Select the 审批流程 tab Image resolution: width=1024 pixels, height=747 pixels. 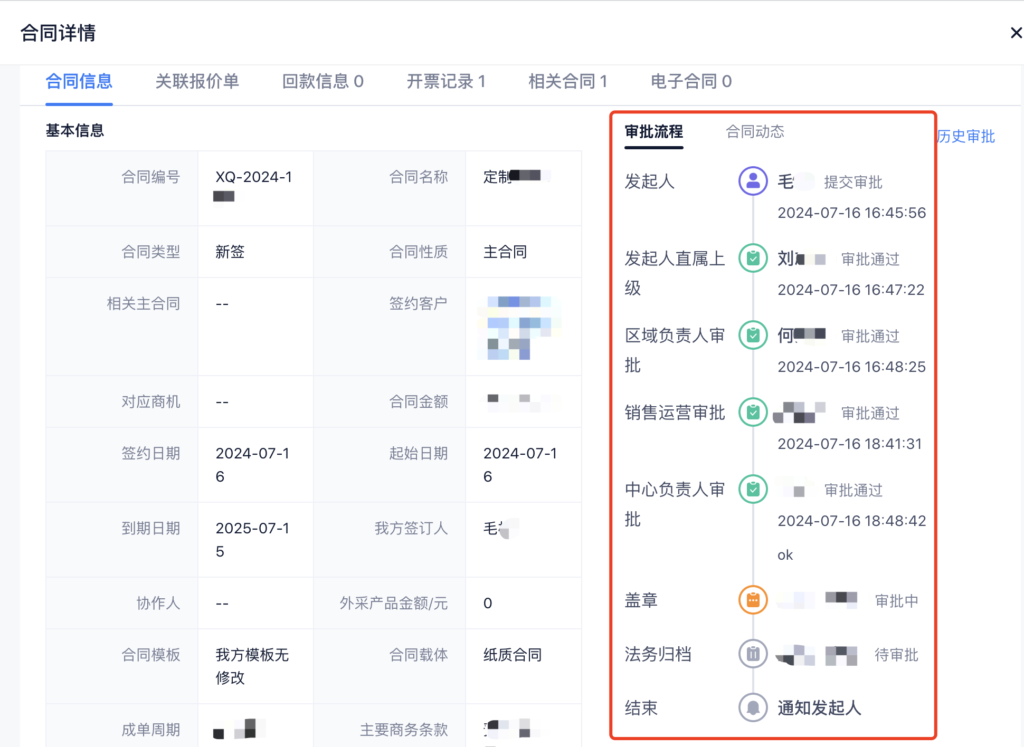(653, 131)
